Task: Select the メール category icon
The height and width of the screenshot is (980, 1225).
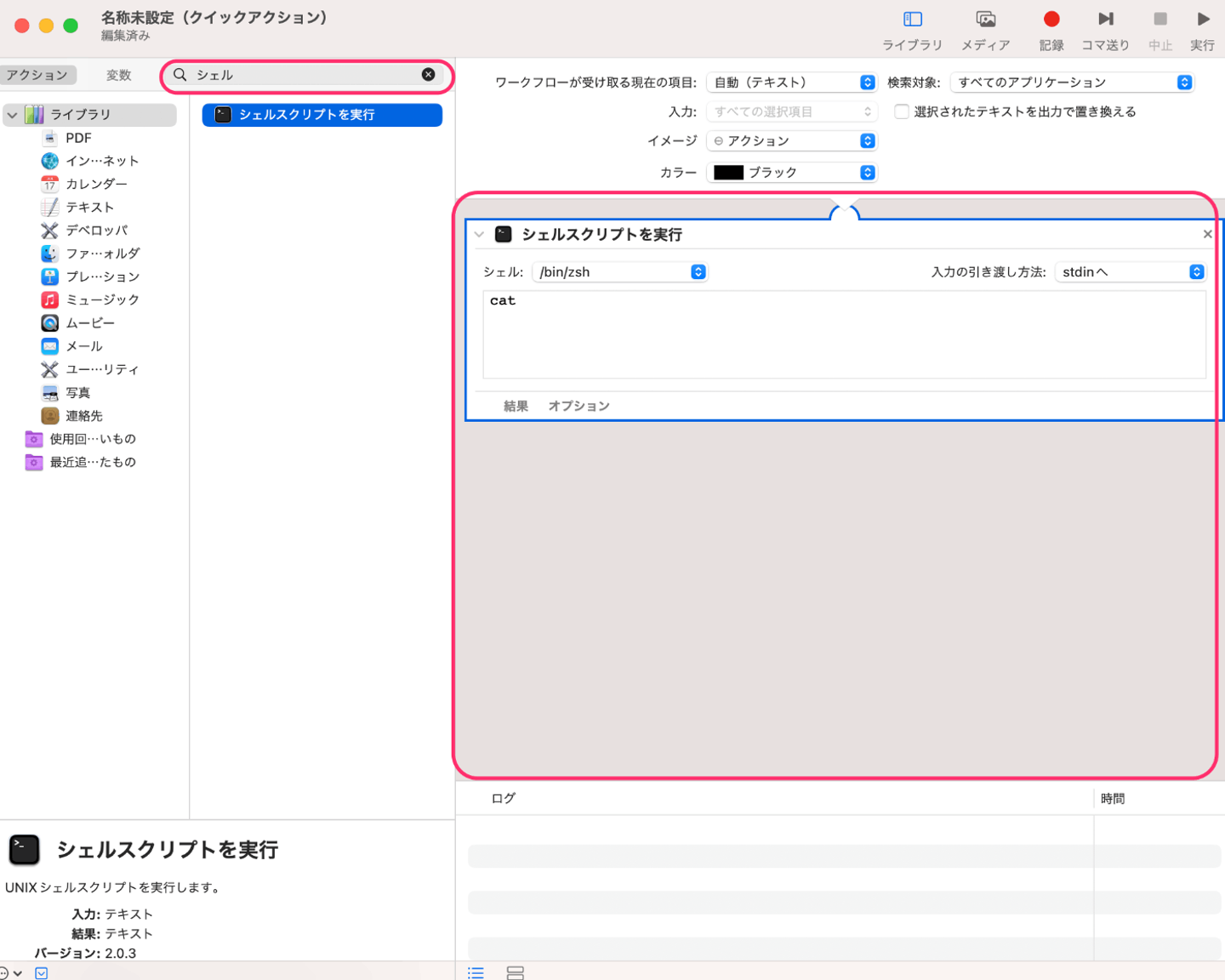Action: [x=50, y=346]
